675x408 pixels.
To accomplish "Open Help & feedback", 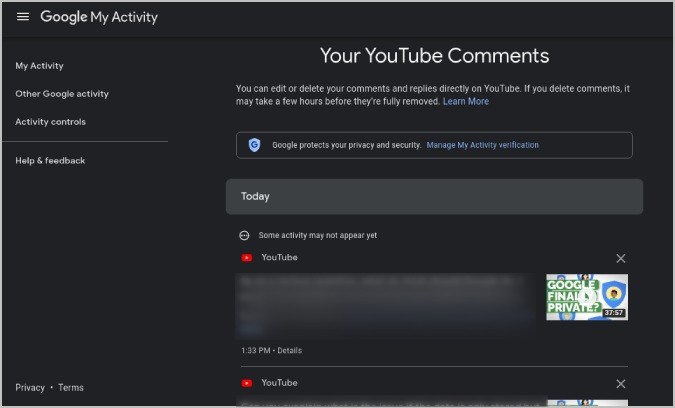I will pos(50,161).
